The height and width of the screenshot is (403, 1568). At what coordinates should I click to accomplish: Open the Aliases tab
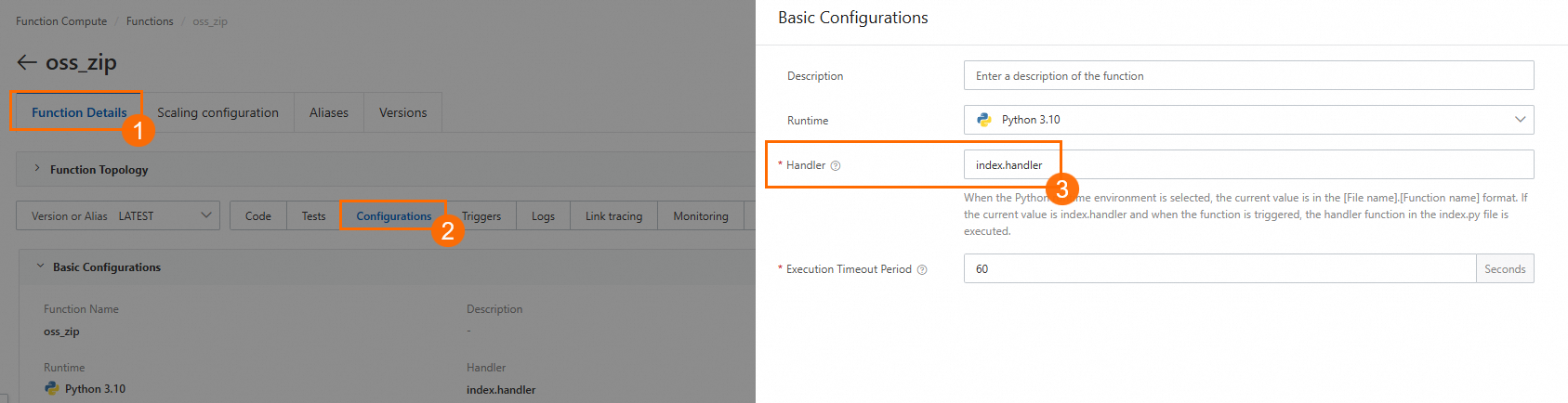tap(329, 112)
